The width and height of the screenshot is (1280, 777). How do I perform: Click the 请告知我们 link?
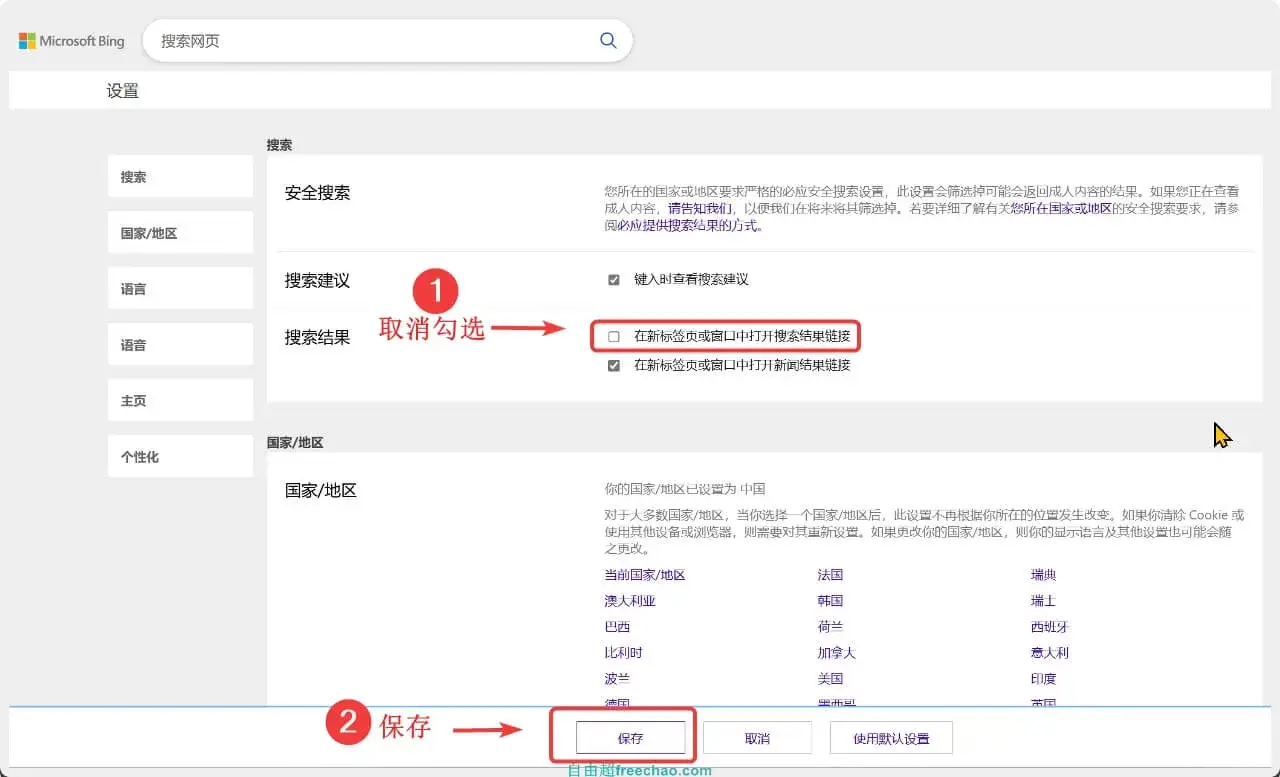[x=700, y=208]
